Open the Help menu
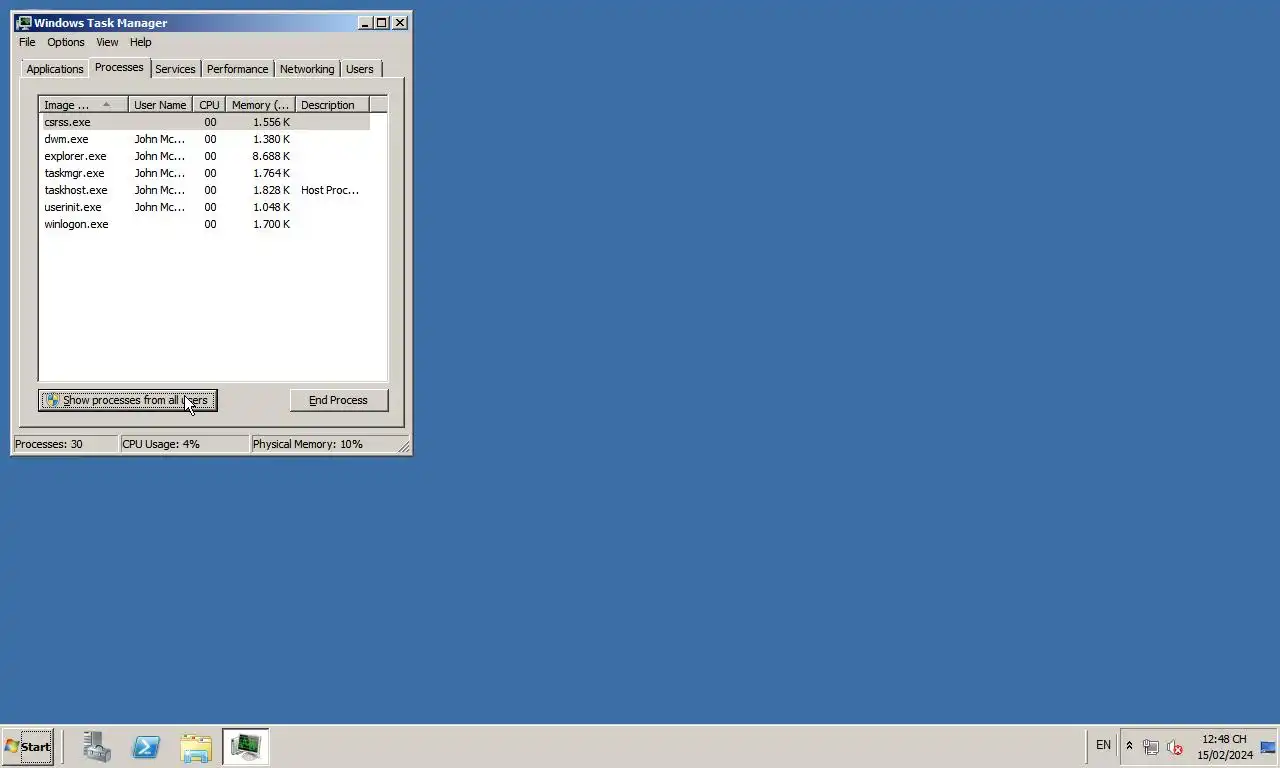This screenshot has height=768, width=1280. pyautogui.click(x=141, y=42)
